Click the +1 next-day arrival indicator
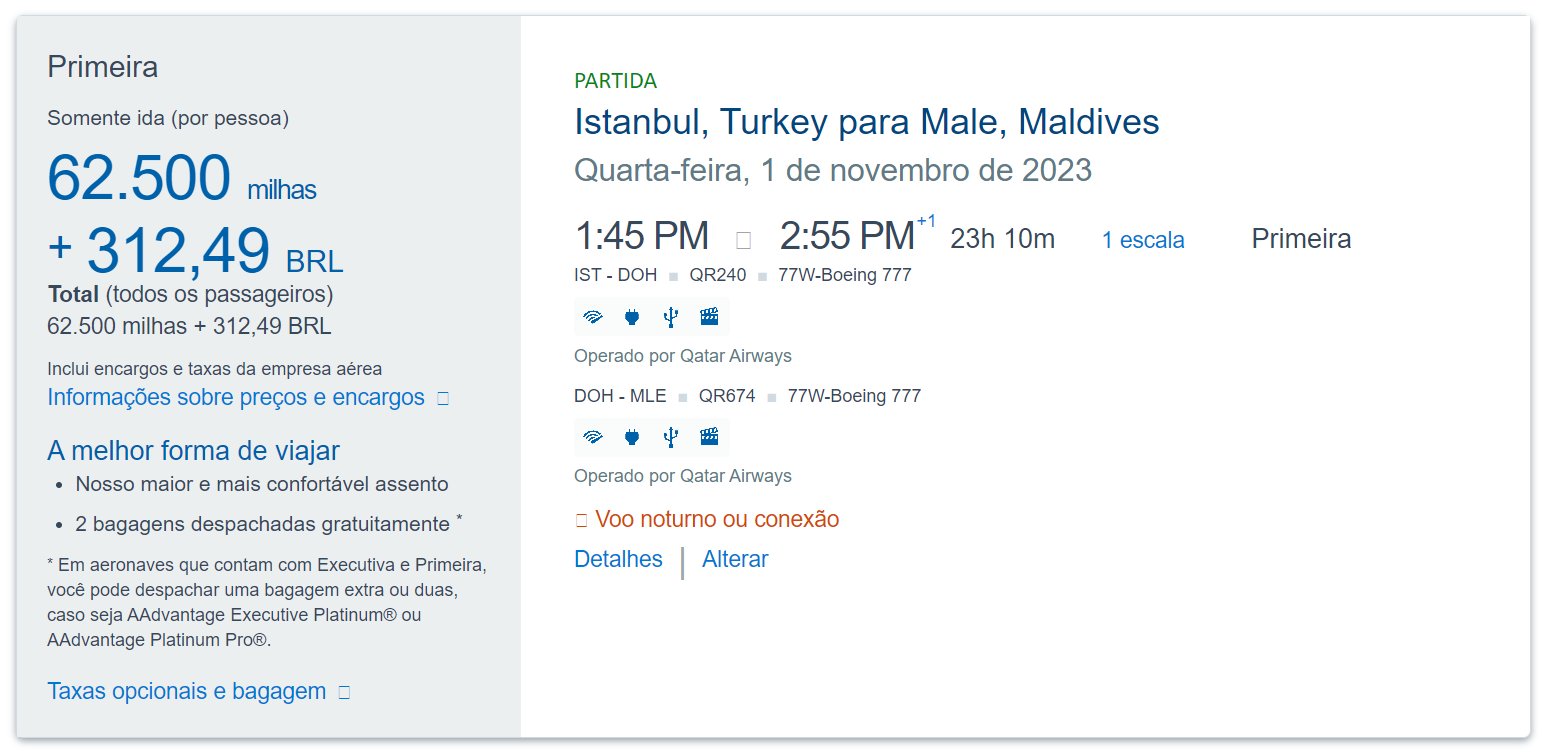 pos(926,221)
